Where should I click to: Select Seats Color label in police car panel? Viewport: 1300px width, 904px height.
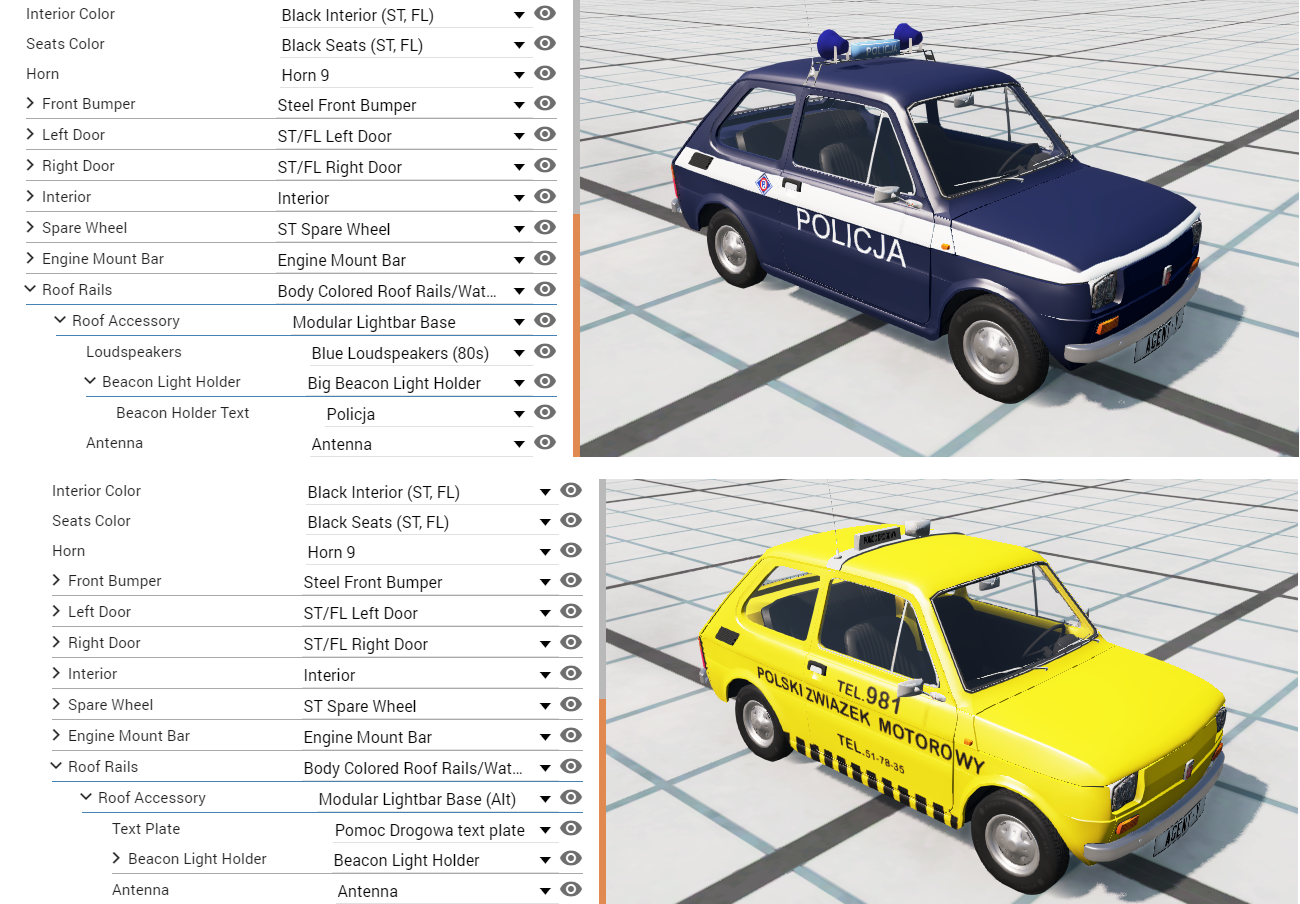(x=65, y=44)
